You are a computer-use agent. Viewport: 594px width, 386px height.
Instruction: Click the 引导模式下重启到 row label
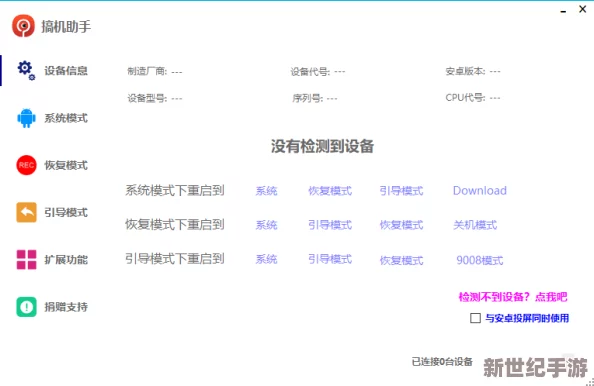175,258
